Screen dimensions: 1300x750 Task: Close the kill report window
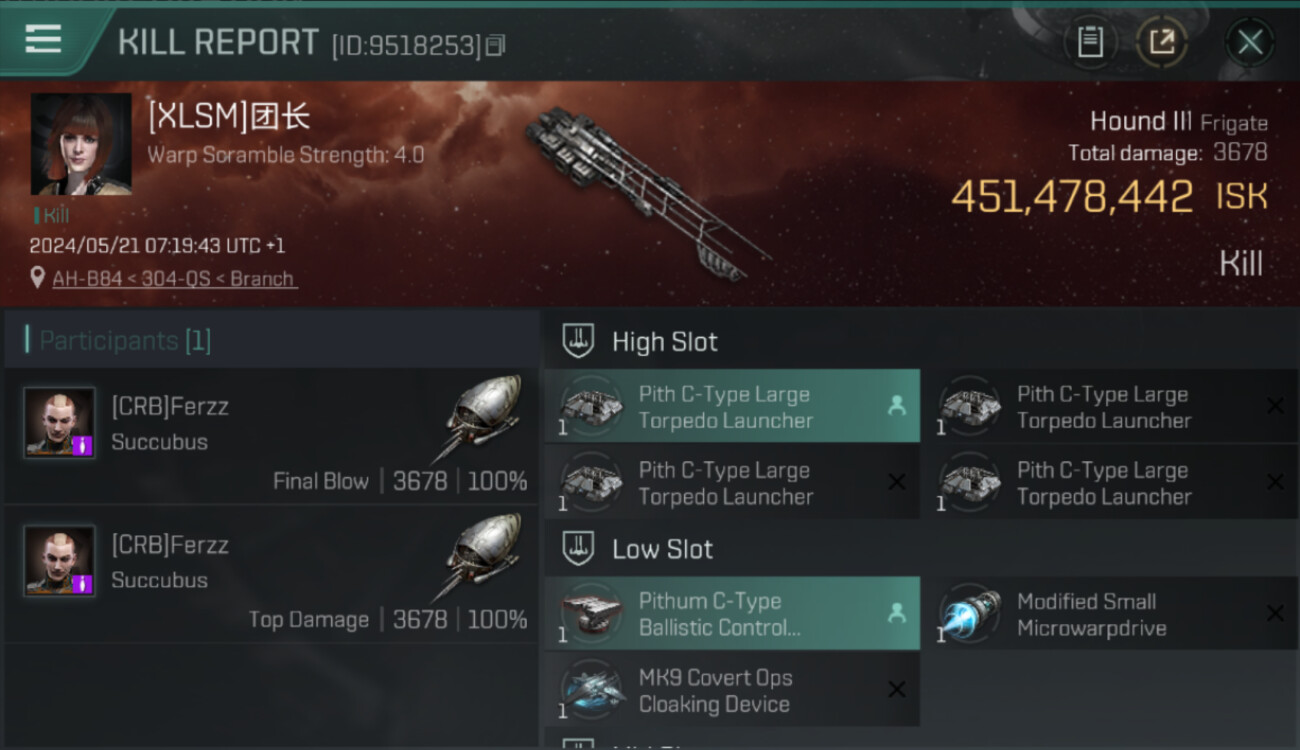(x=1250, y=42)
